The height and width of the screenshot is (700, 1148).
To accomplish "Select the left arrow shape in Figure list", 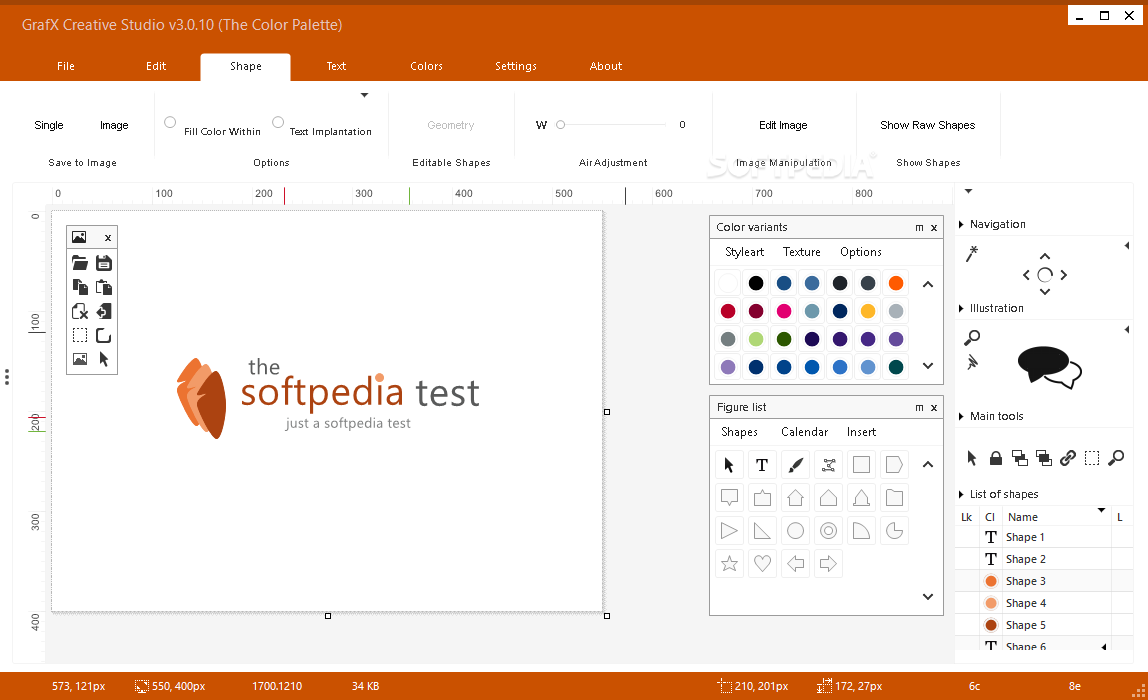I will [795, 564].
